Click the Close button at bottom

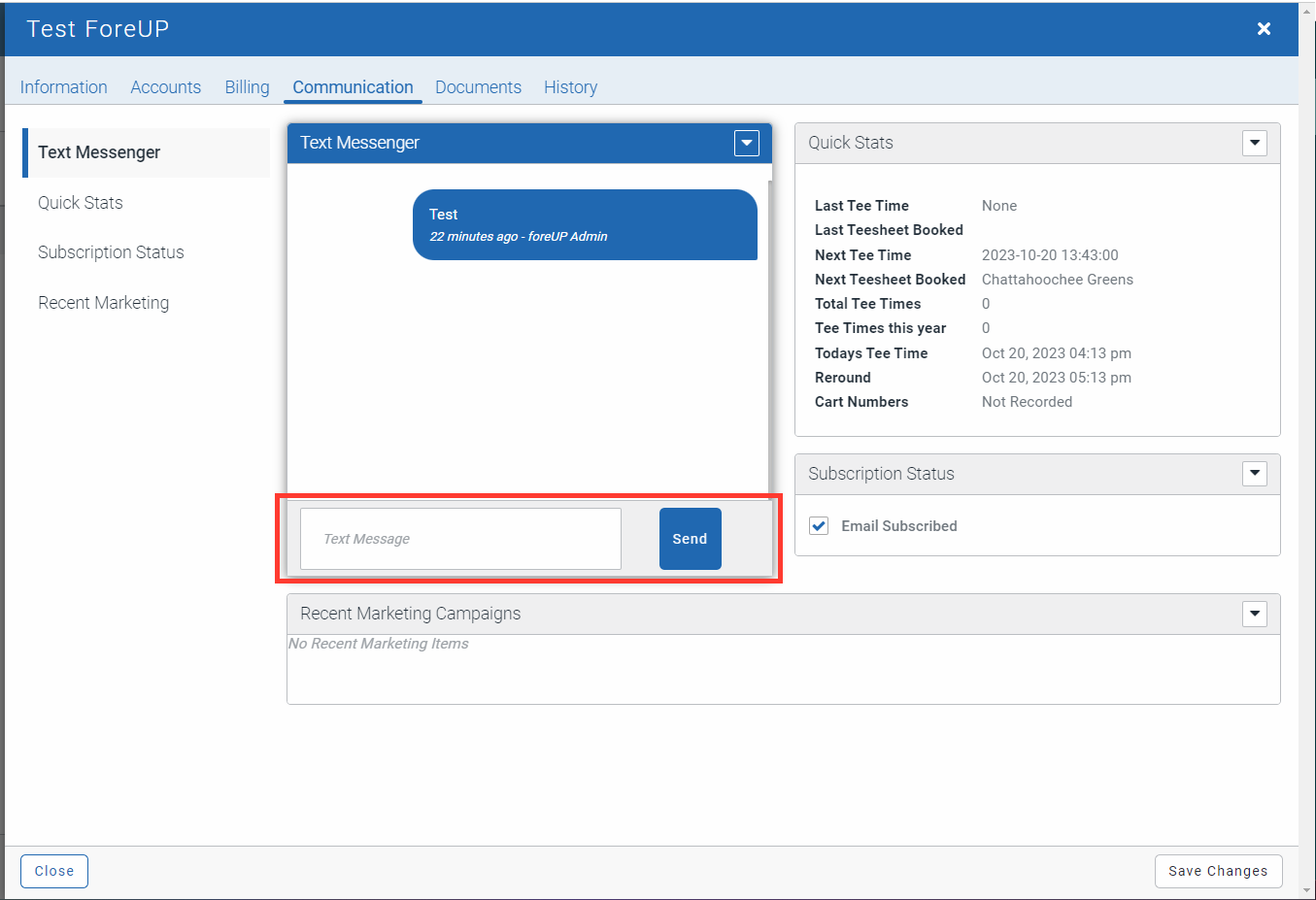point(54,871)
